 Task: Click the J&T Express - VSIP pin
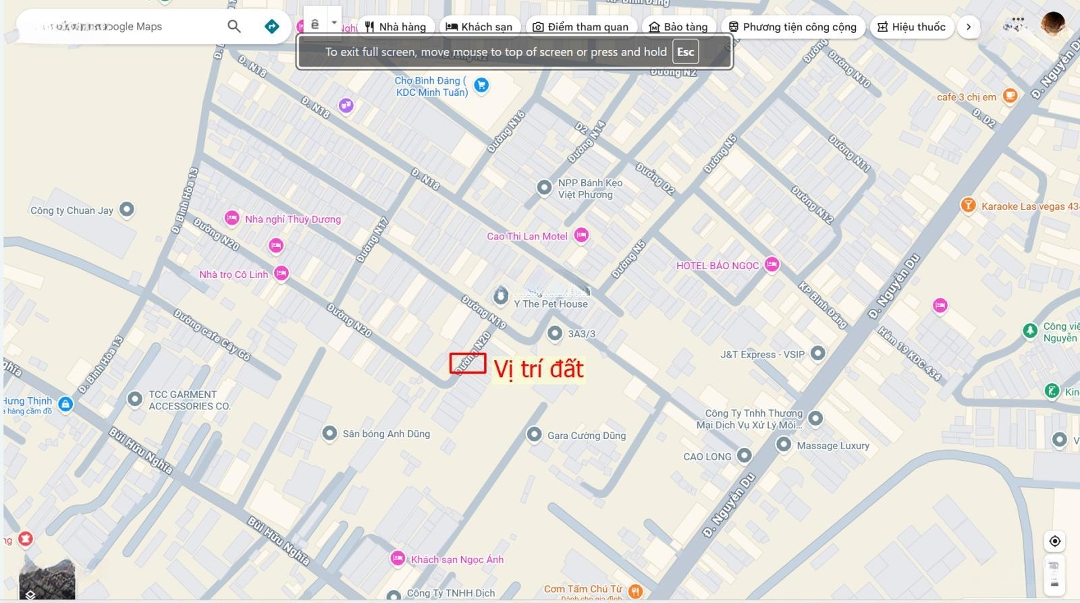click(x=818, y=353)
